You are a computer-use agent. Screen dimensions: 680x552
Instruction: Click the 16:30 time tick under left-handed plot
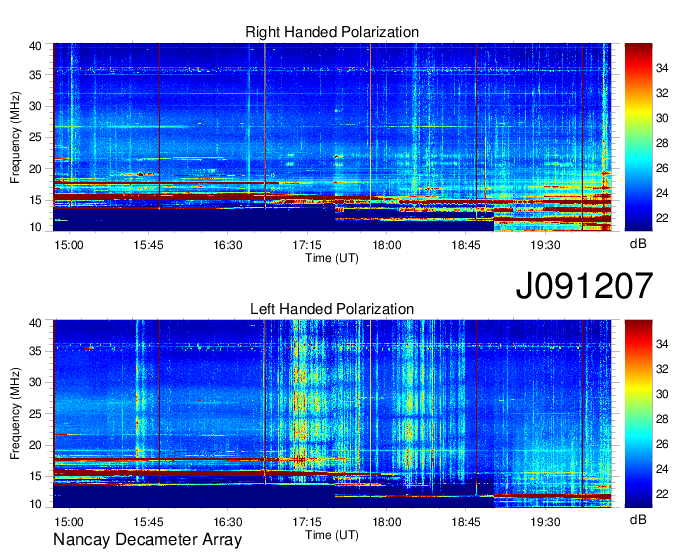point(228,522)
